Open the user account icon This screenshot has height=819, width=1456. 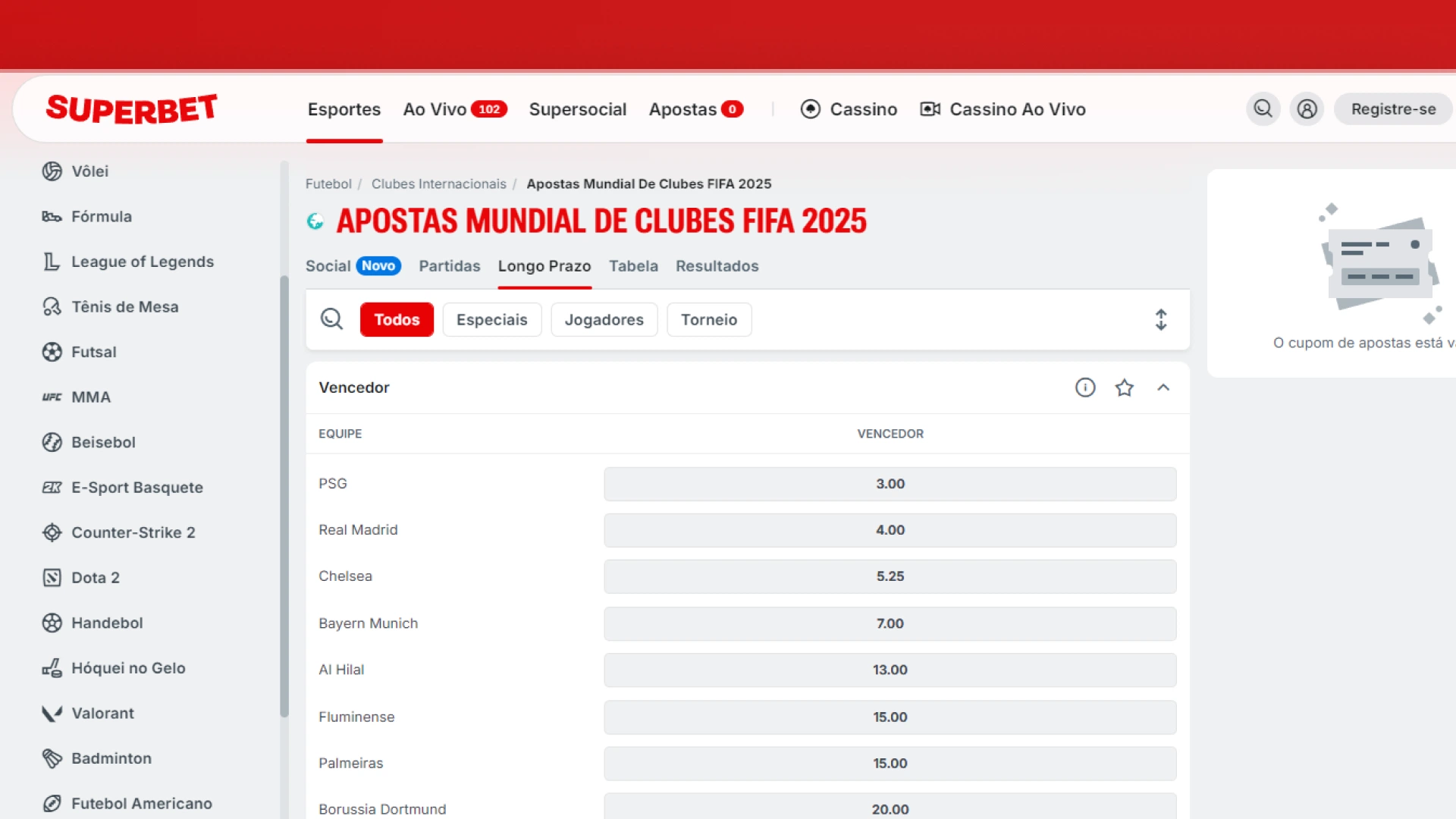1307,109
